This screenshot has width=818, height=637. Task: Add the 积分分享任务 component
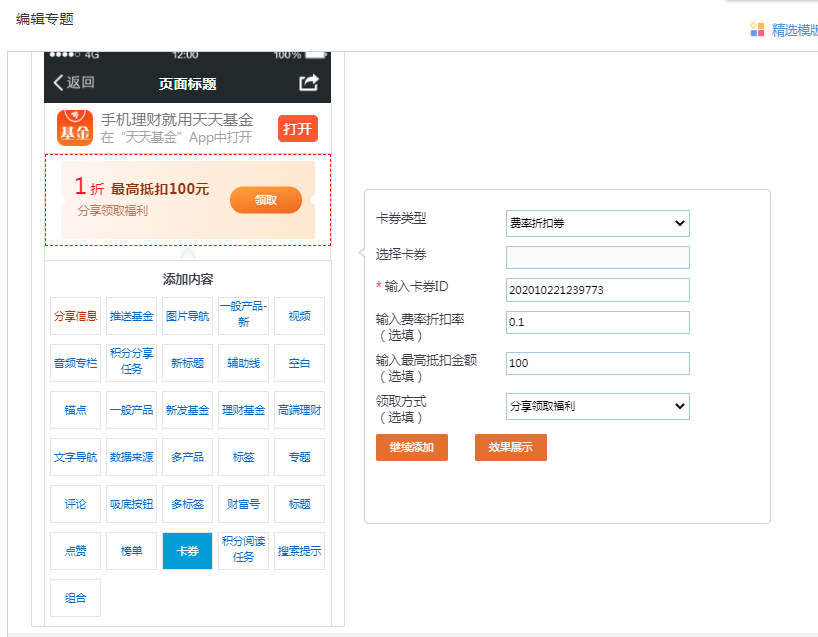pos(131,363)
